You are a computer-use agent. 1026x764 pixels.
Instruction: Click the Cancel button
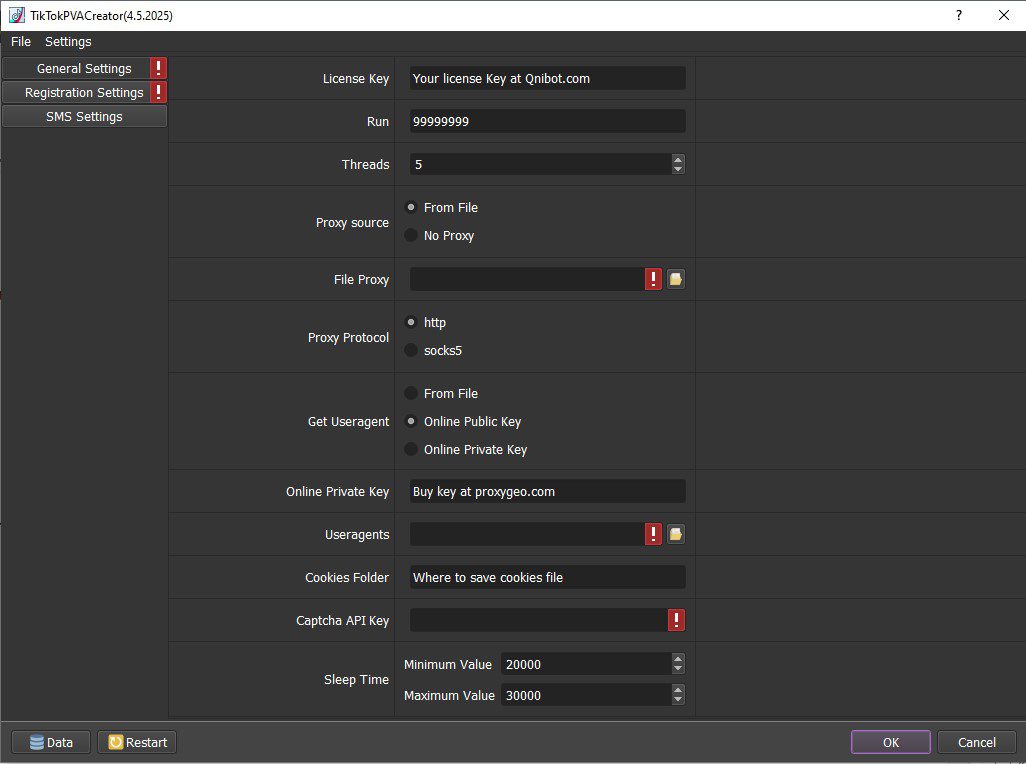click(x=976, y=742)
